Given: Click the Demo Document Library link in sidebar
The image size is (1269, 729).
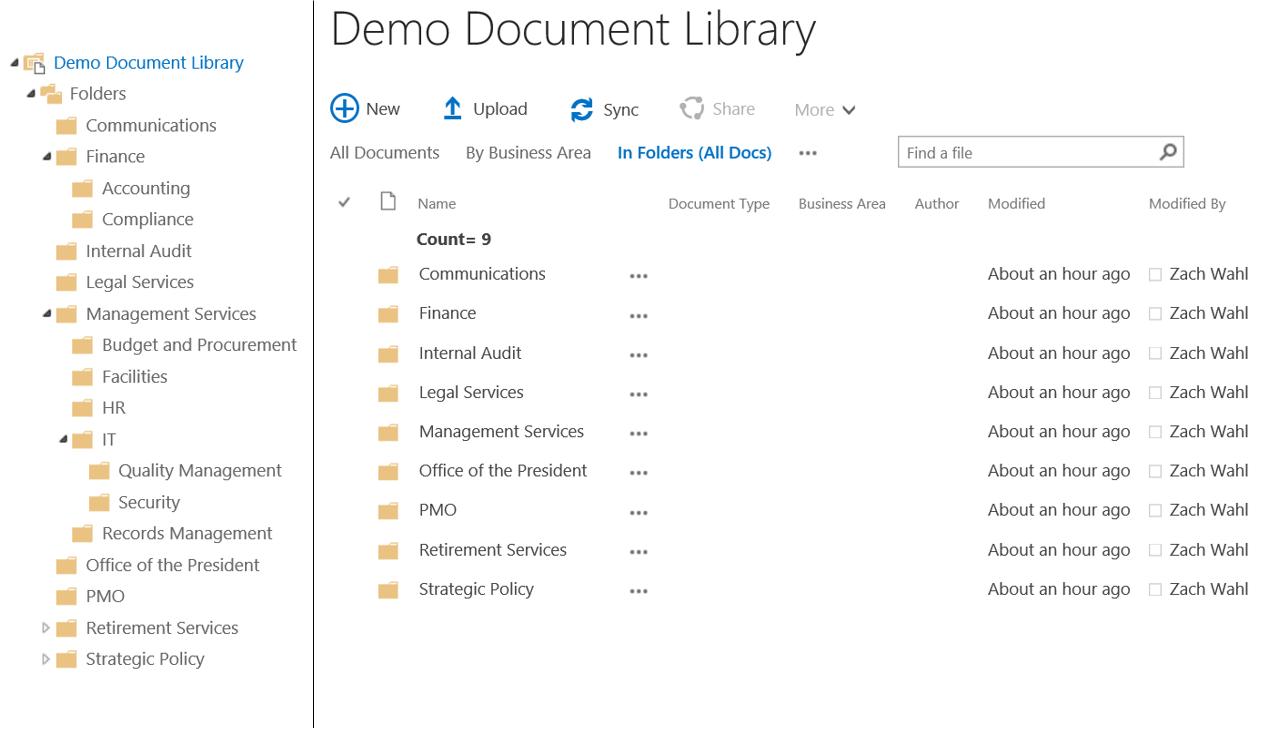Looking at the screenshot, I should 148,62.
